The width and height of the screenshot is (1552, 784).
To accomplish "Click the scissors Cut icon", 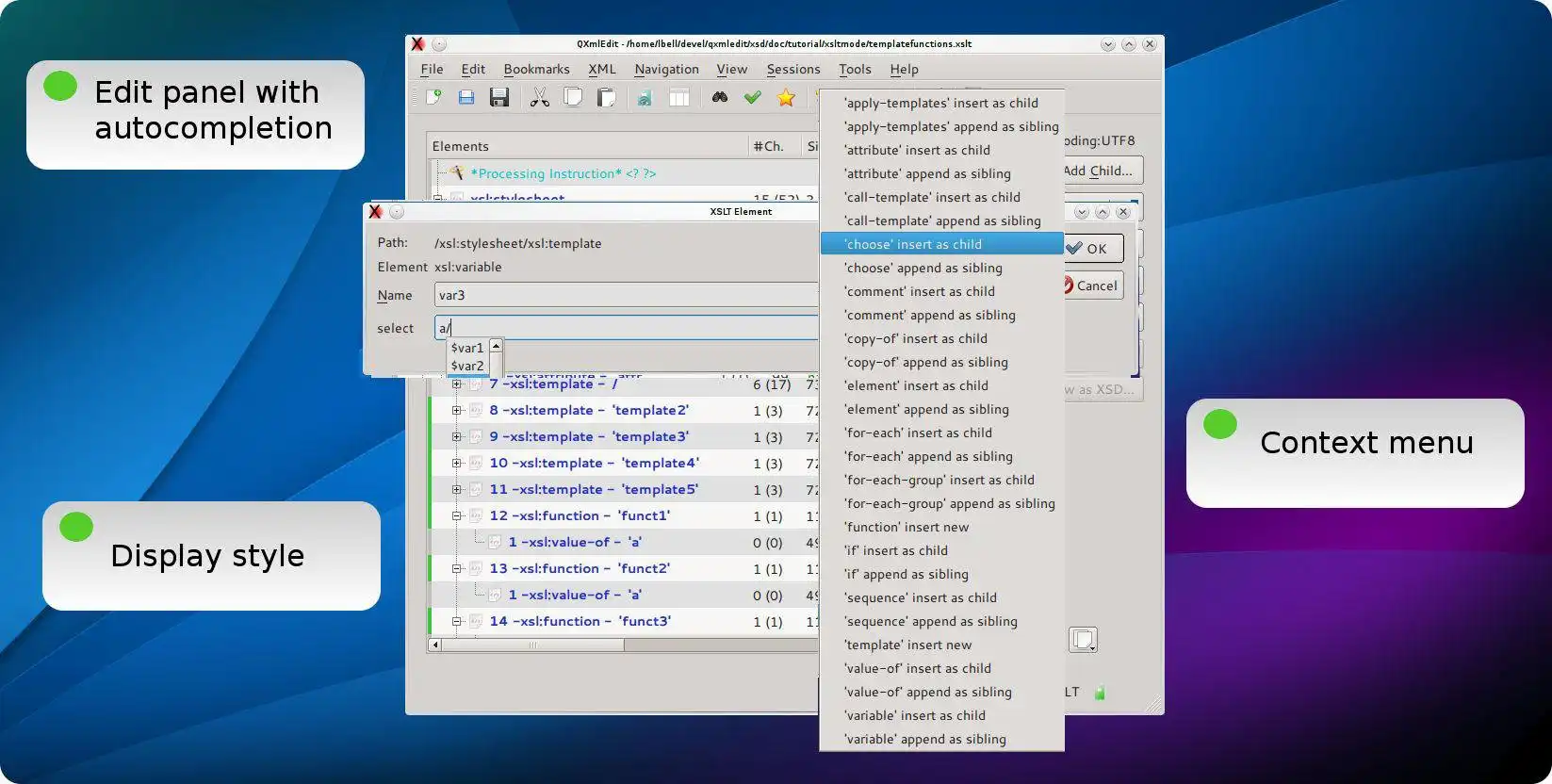I will 539,97.
